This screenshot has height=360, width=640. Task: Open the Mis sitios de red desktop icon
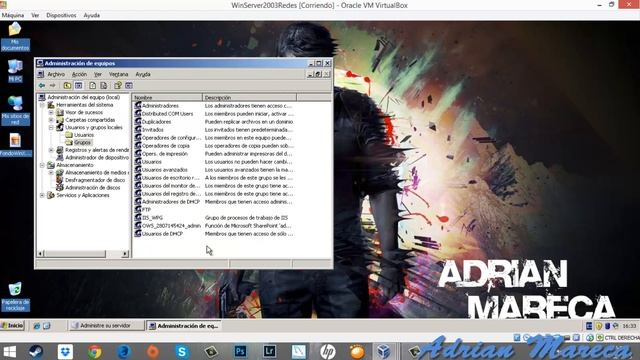pos(15,110)
